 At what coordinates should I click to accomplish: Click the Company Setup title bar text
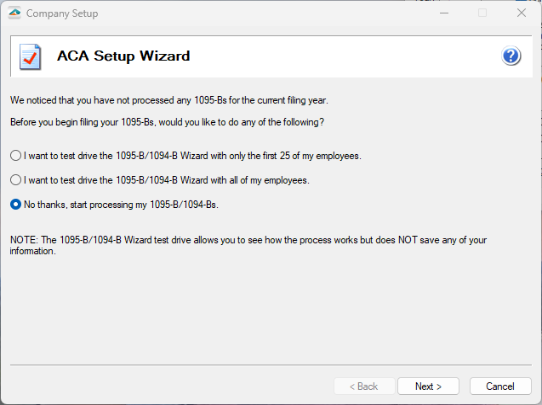[62, 13]
